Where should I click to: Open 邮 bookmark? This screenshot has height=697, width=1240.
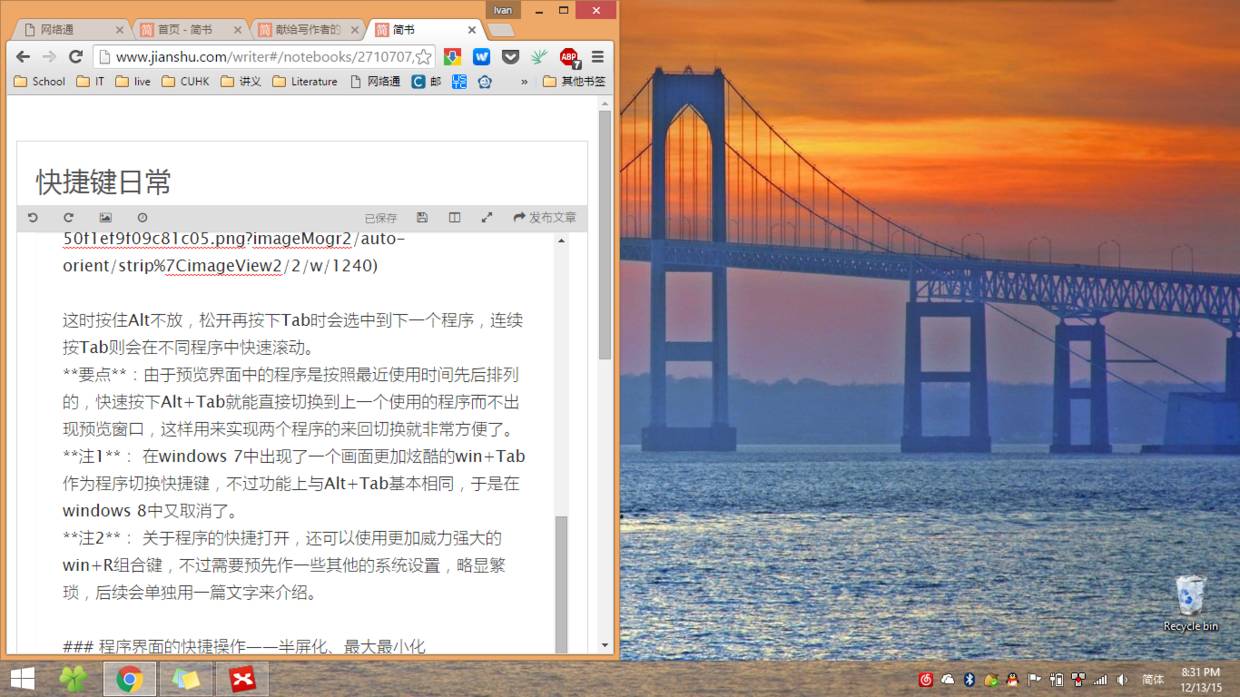(426, 81)
